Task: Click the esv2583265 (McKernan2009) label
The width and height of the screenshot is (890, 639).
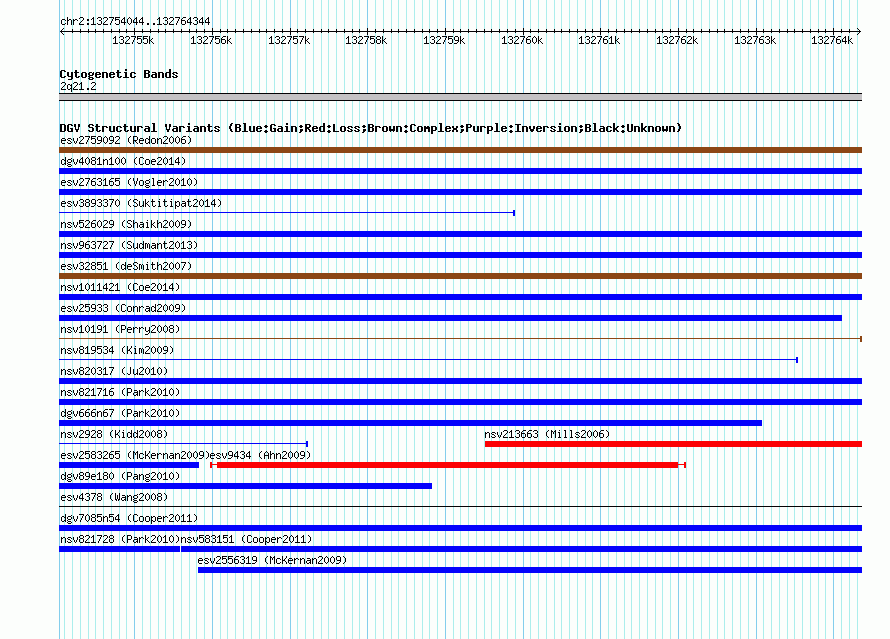Action: [135, 455]
